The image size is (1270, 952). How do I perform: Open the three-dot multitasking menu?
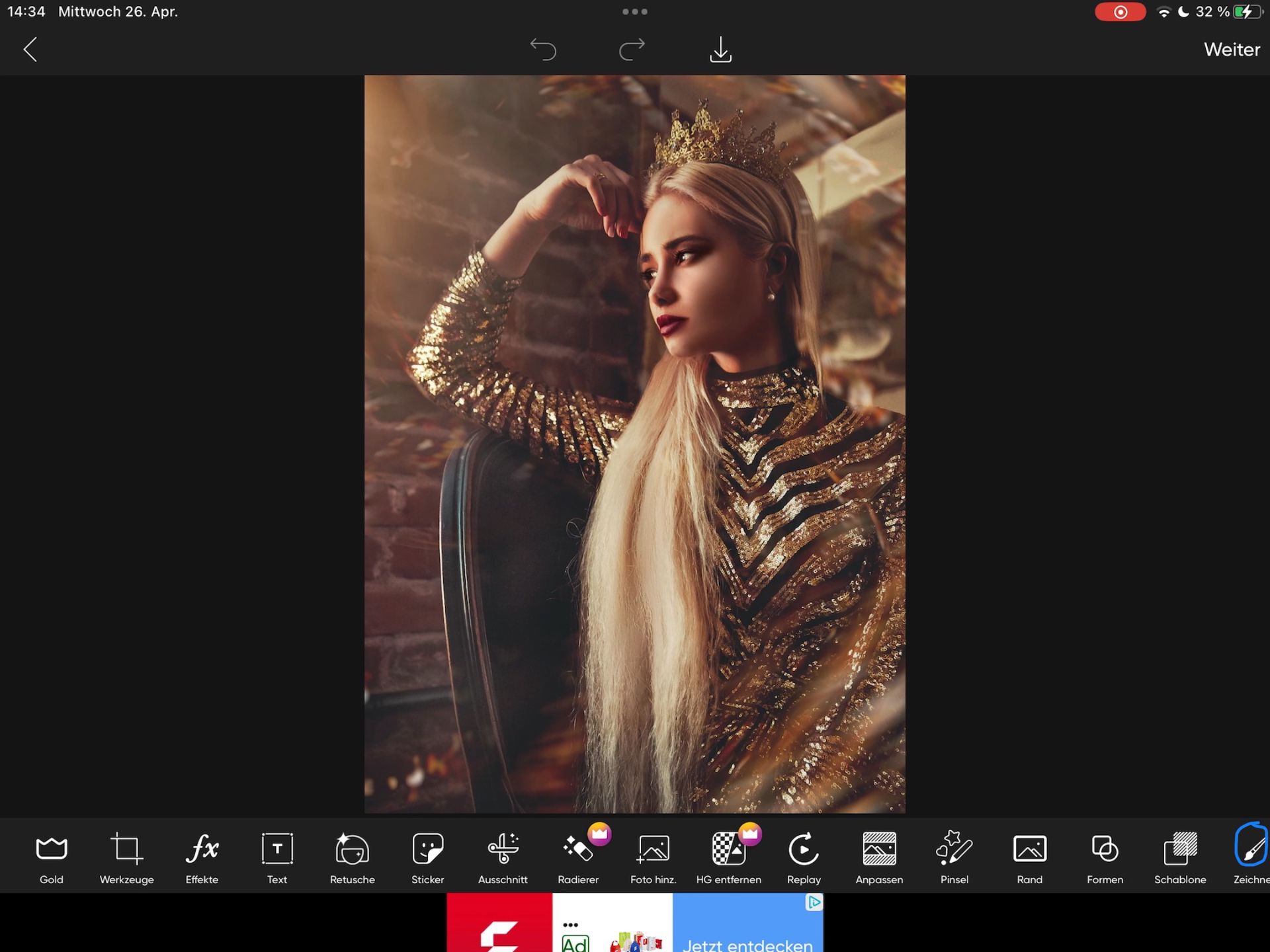click(x=635, y=11)
